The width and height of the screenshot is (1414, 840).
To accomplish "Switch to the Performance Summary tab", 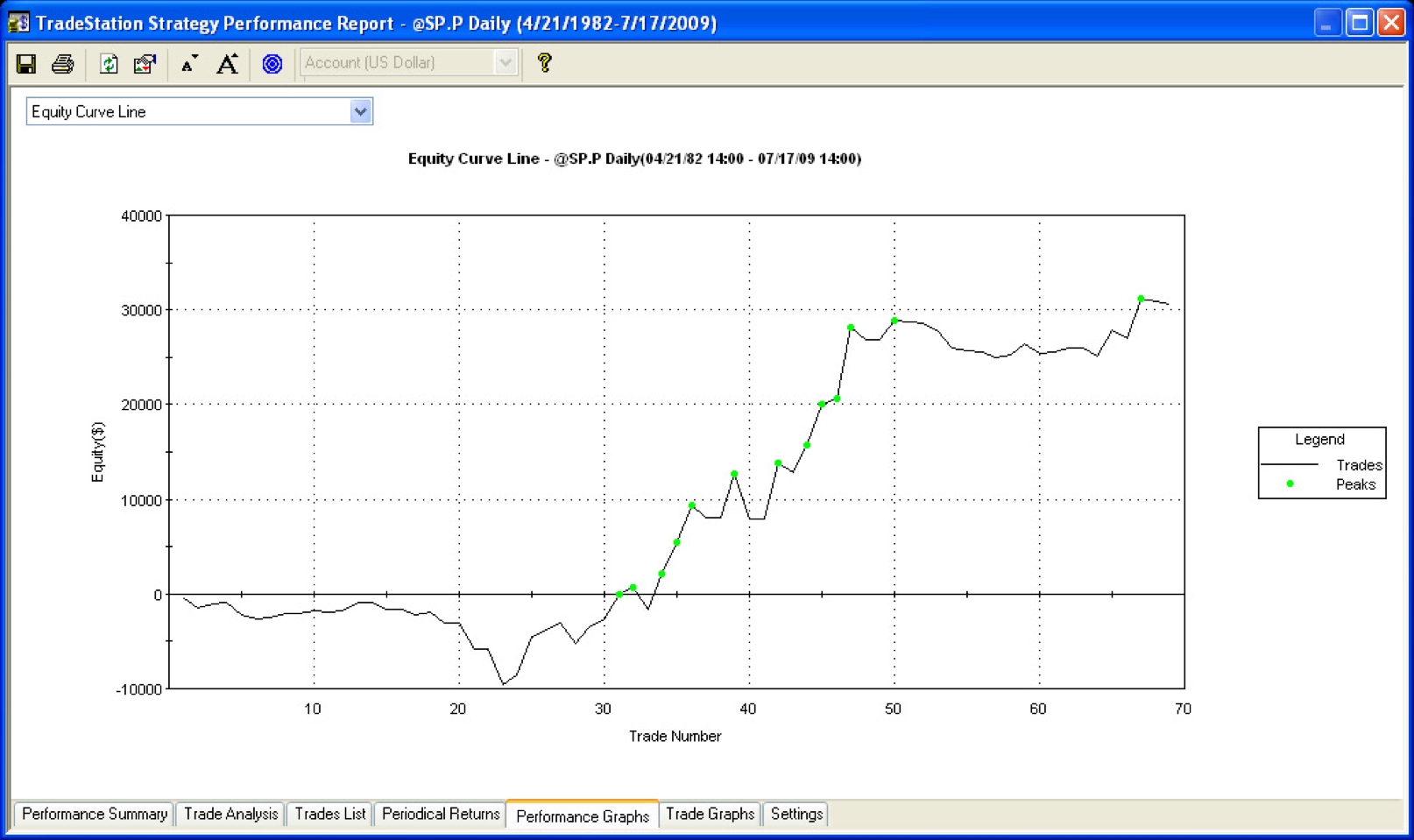I will tap(94, 814).
